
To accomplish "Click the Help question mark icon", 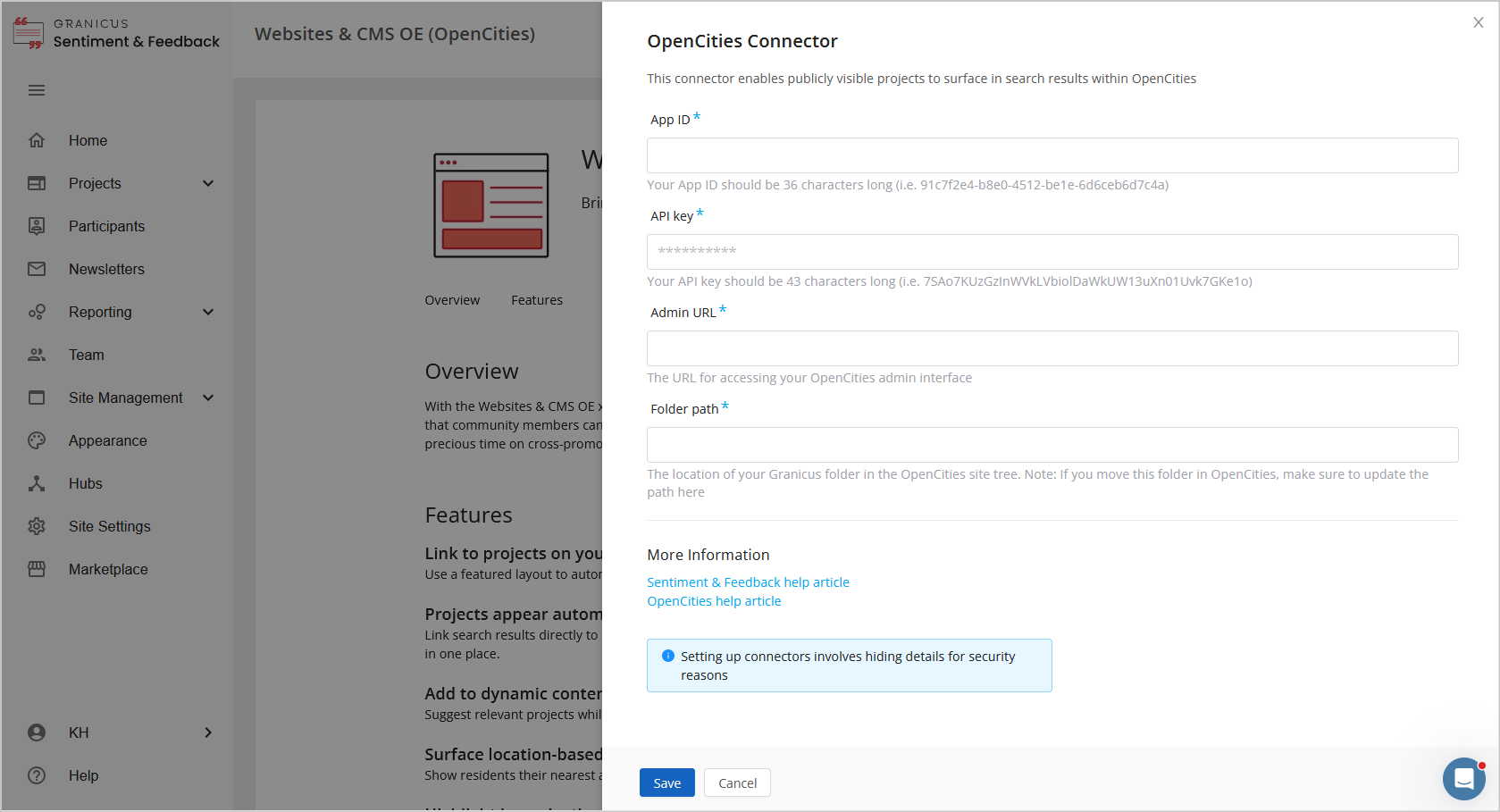I will (x=37, y=775).
